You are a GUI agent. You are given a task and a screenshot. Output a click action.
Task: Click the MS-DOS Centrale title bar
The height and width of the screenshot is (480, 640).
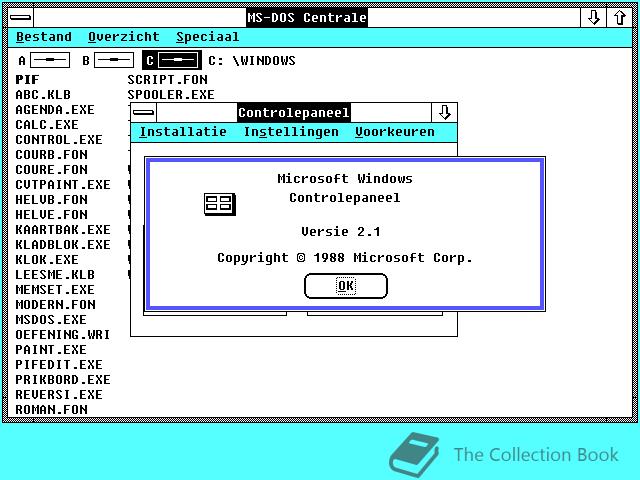[x=307, y=18]
